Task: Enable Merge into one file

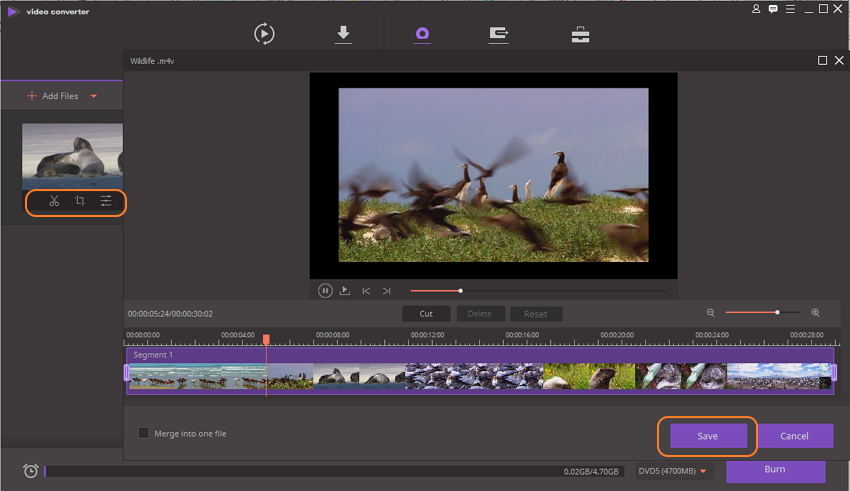Action: tap(144, 433)
